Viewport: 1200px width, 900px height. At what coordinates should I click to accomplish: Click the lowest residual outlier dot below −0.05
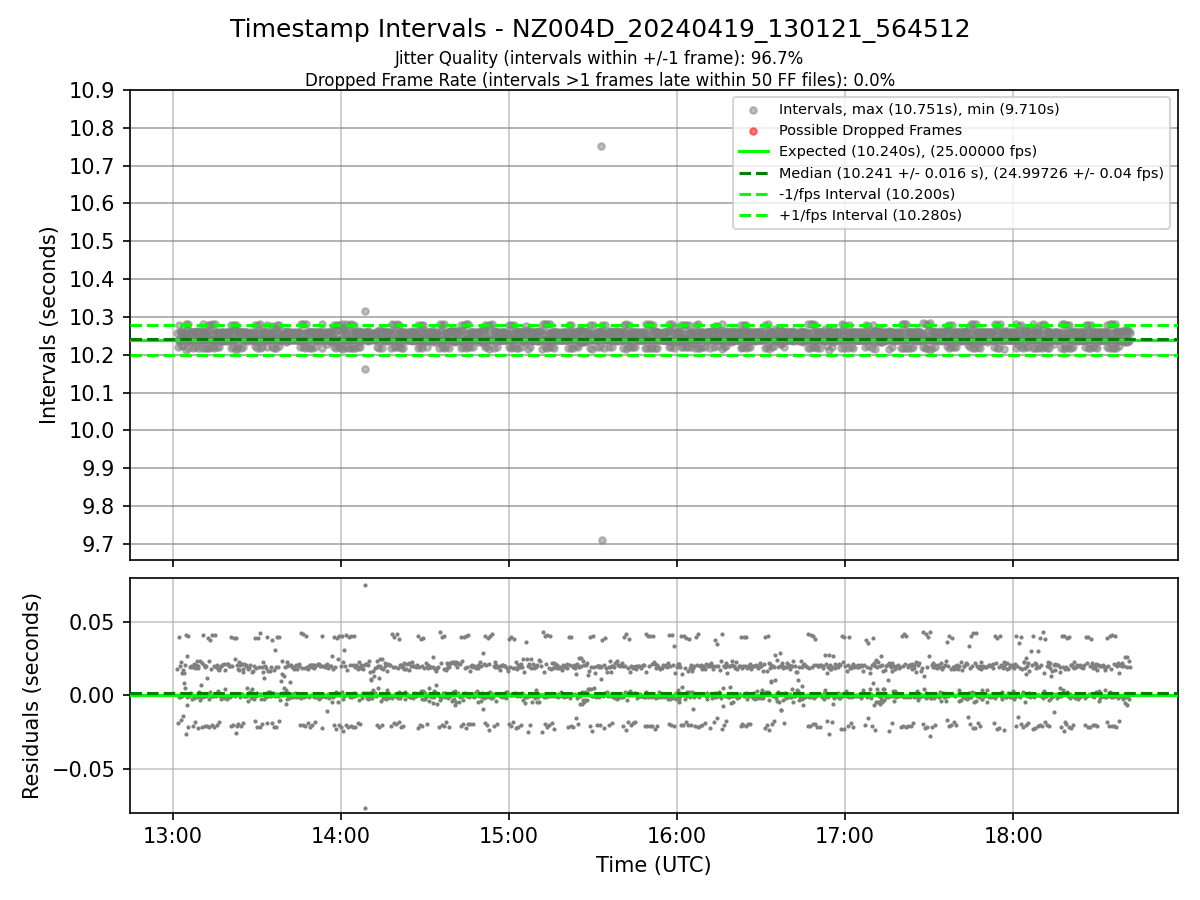point(365,808)
